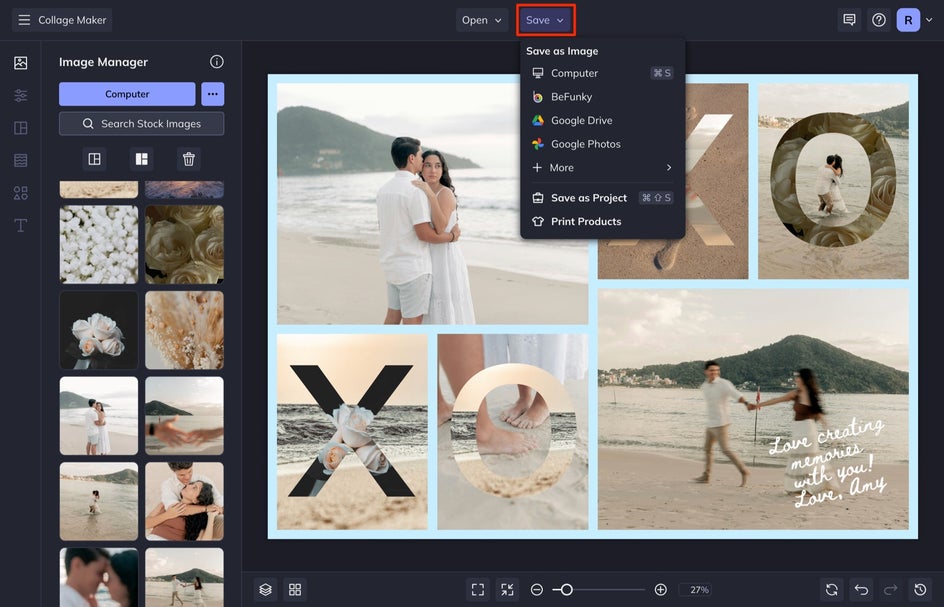Open the layers icon in bottom bar

click(265, 590)
